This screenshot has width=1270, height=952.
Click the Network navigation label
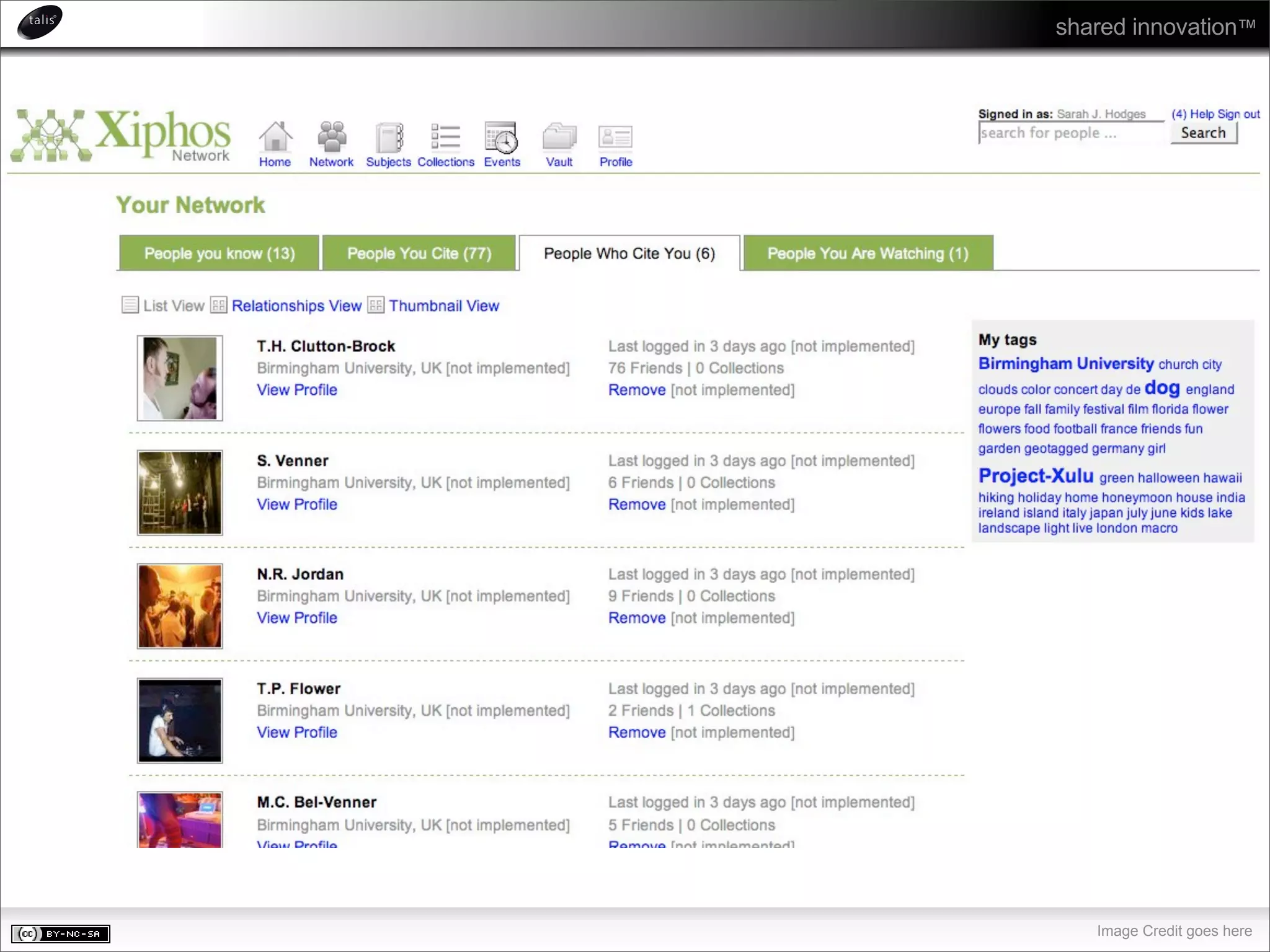coord(331,162)
